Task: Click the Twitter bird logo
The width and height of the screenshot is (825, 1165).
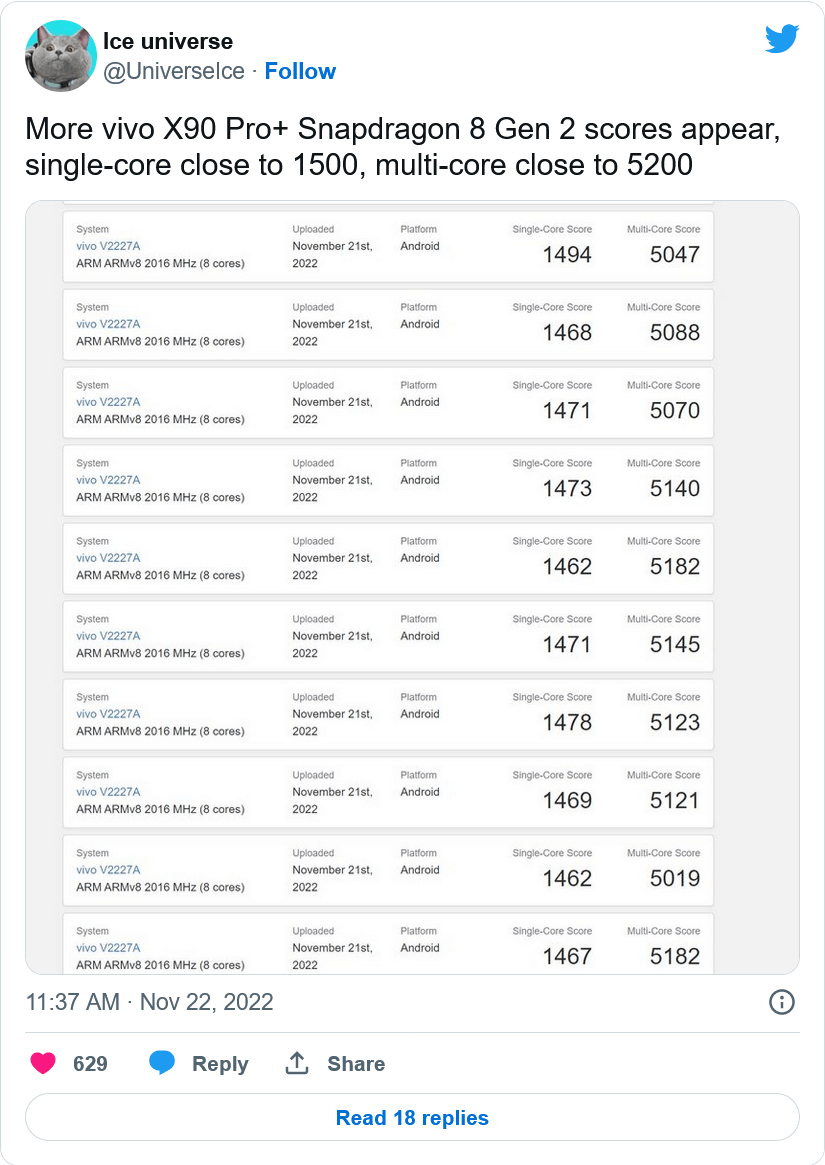Action: [x=781, y=39]
